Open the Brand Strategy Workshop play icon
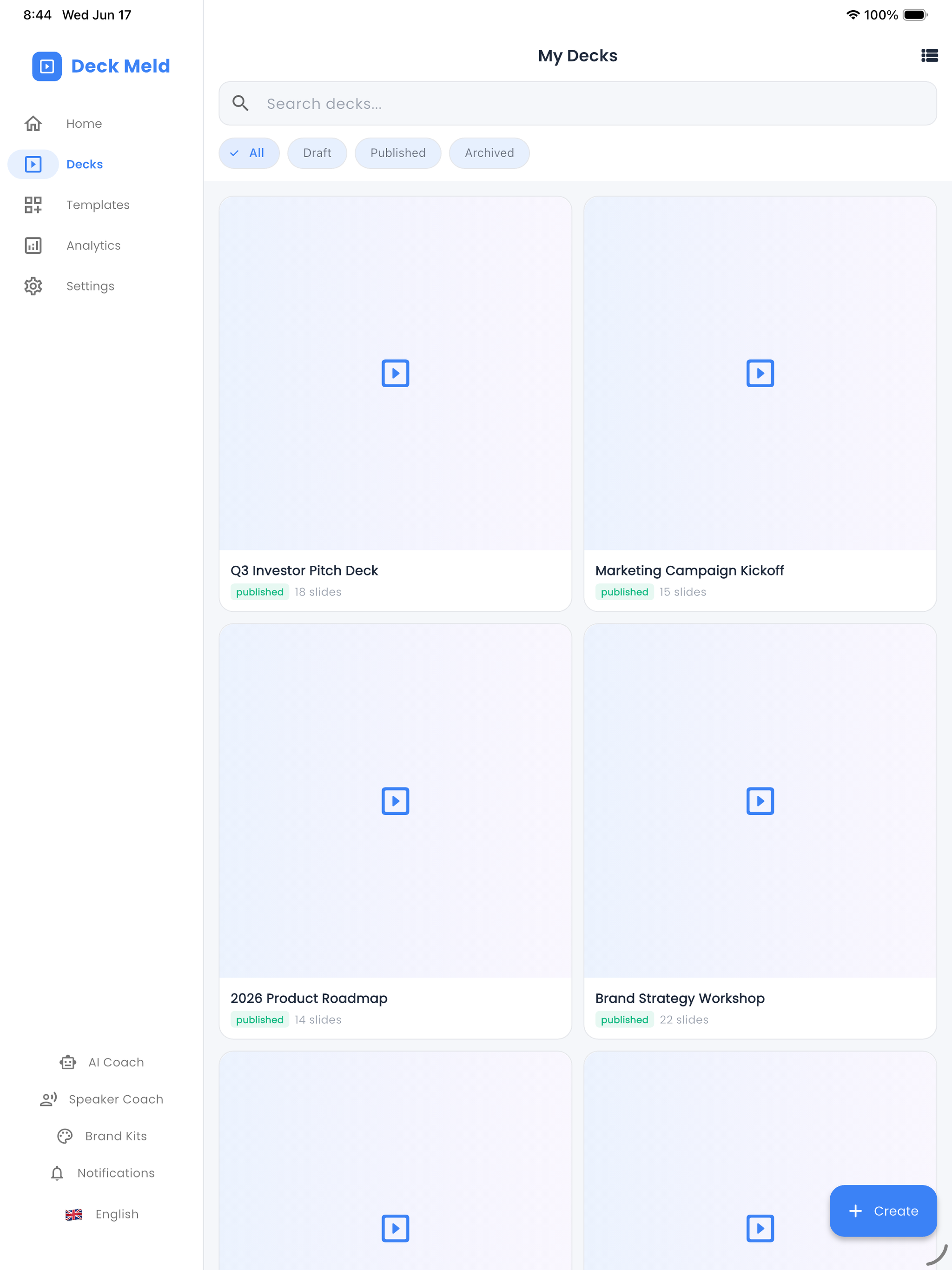 coord(760,801)
